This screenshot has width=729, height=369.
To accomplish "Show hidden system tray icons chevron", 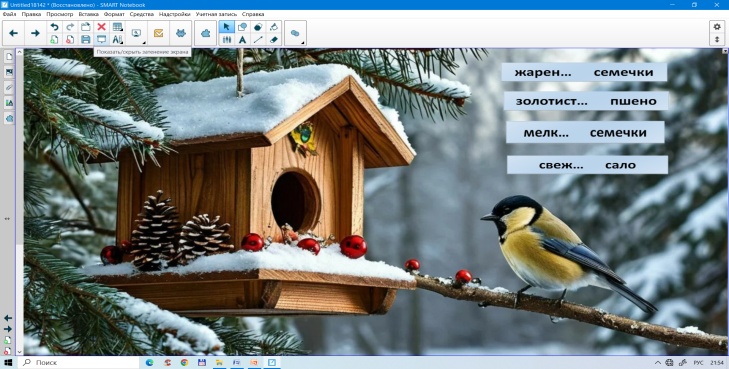I will pyautogui.click(x=658, y=362).
